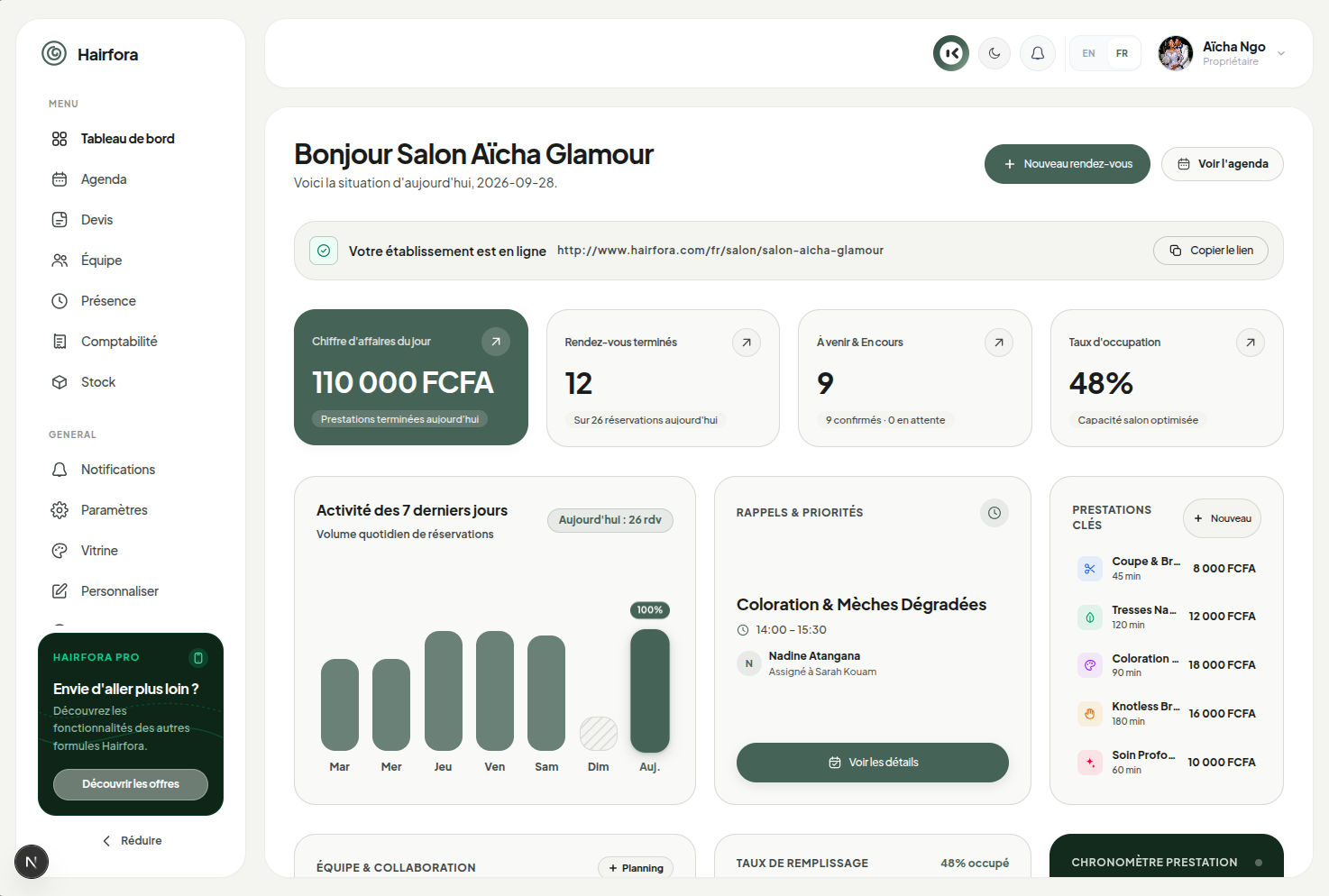Click the Hairfora spiral logo icon
This screenshot has width=1329, height=896.
54,54
